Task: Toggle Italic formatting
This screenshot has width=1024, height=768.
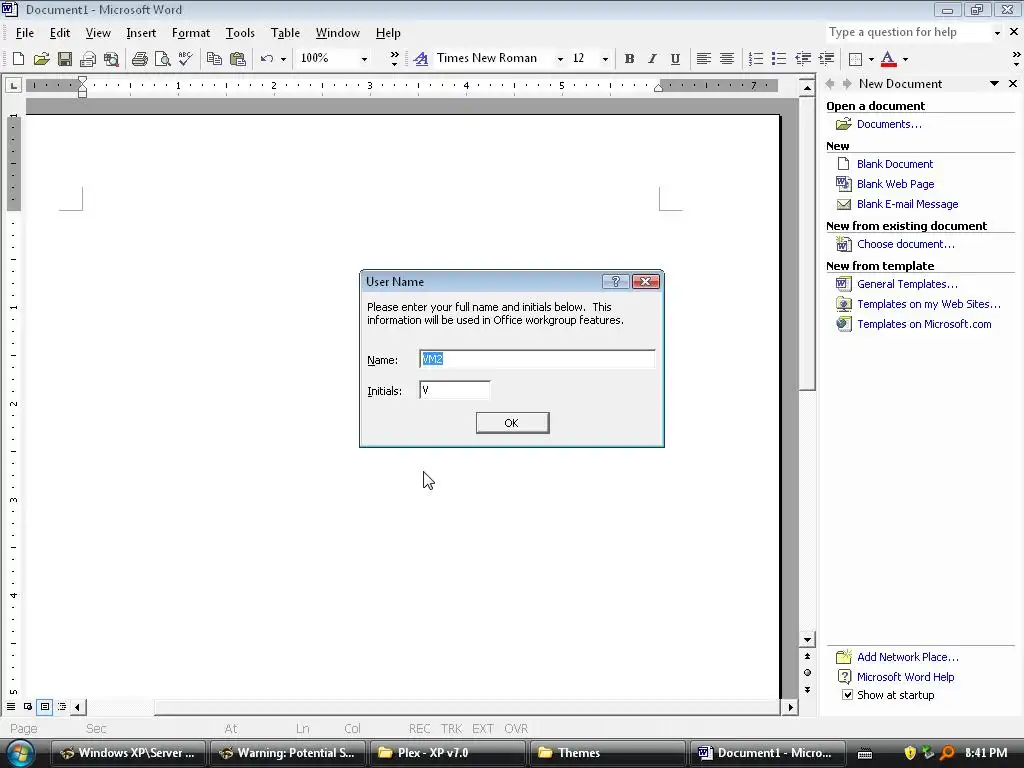Action: (x=652, y=59)
